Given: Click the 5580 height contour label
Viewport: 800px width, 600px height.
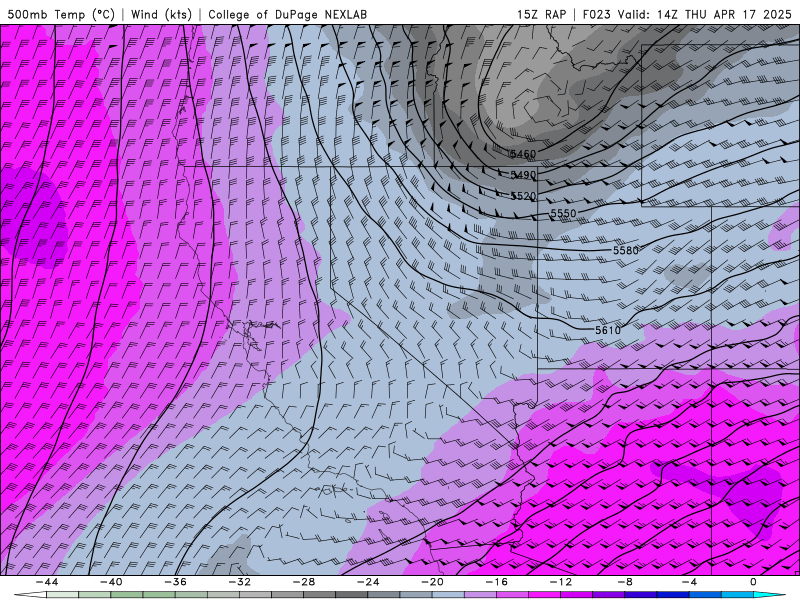Looking at the screenshot, I should click(626, 250).
